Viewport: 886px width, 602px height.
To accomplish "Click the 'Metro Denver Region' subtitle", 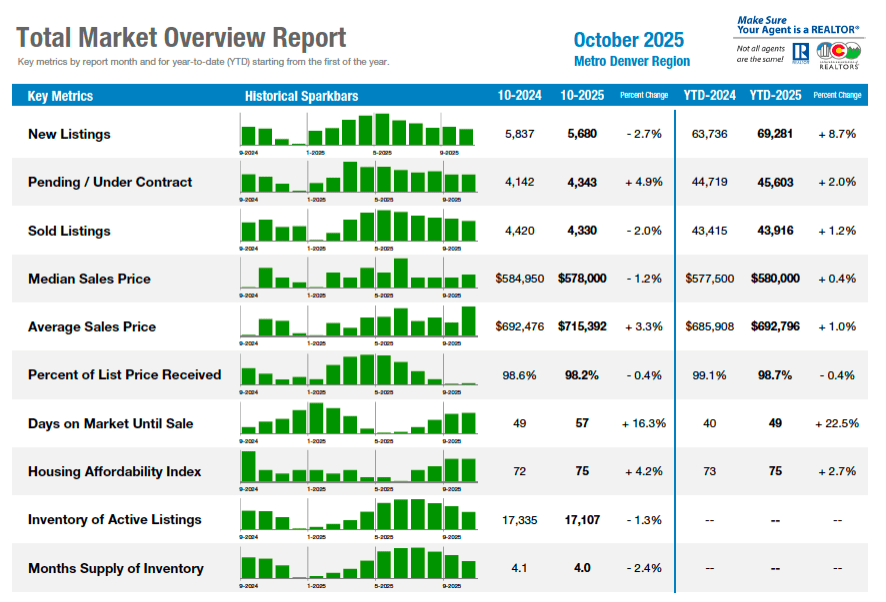I will pyautogui.click(x=632, y=61).
